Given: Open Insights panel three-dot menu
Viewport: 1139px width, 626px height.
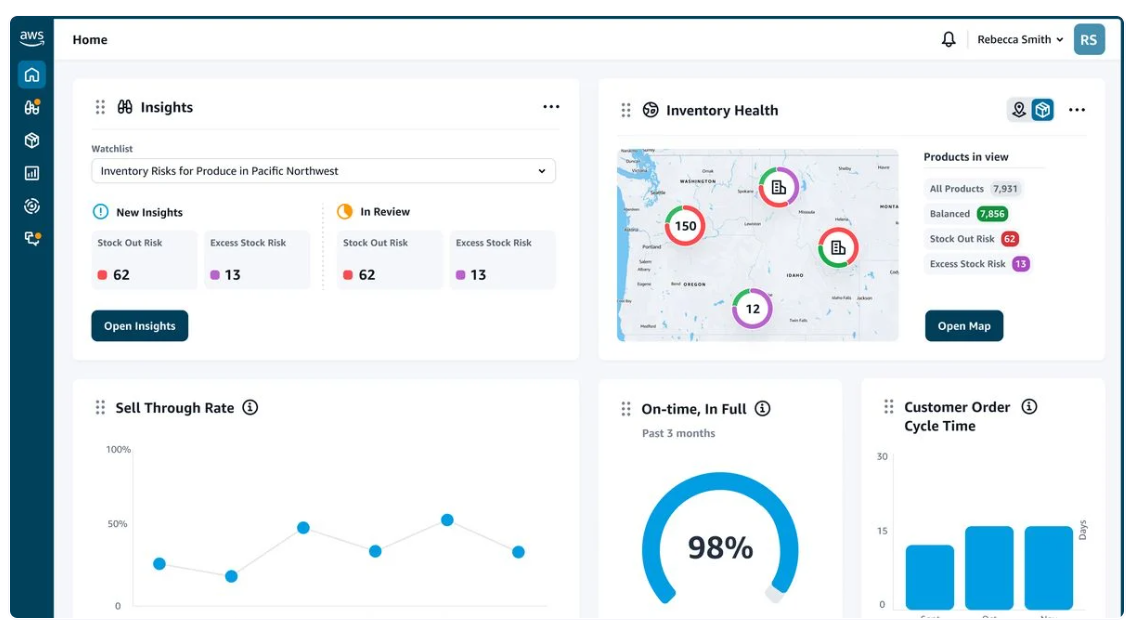Looking at the screenshot, I should [551, 107].
